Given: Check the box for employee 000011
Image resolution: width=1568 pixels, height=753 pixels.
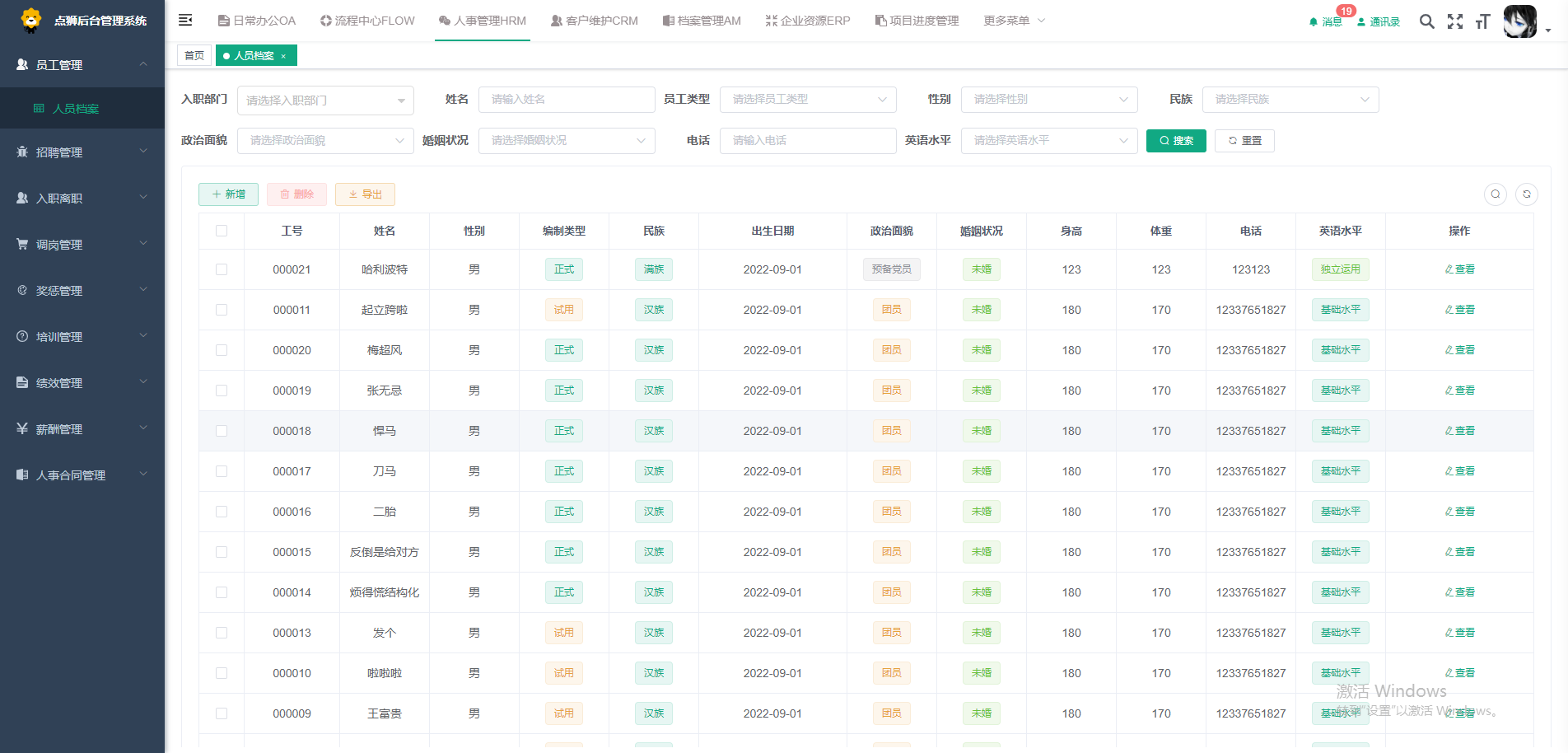Looking at the screenshot, I should point(222,310).
